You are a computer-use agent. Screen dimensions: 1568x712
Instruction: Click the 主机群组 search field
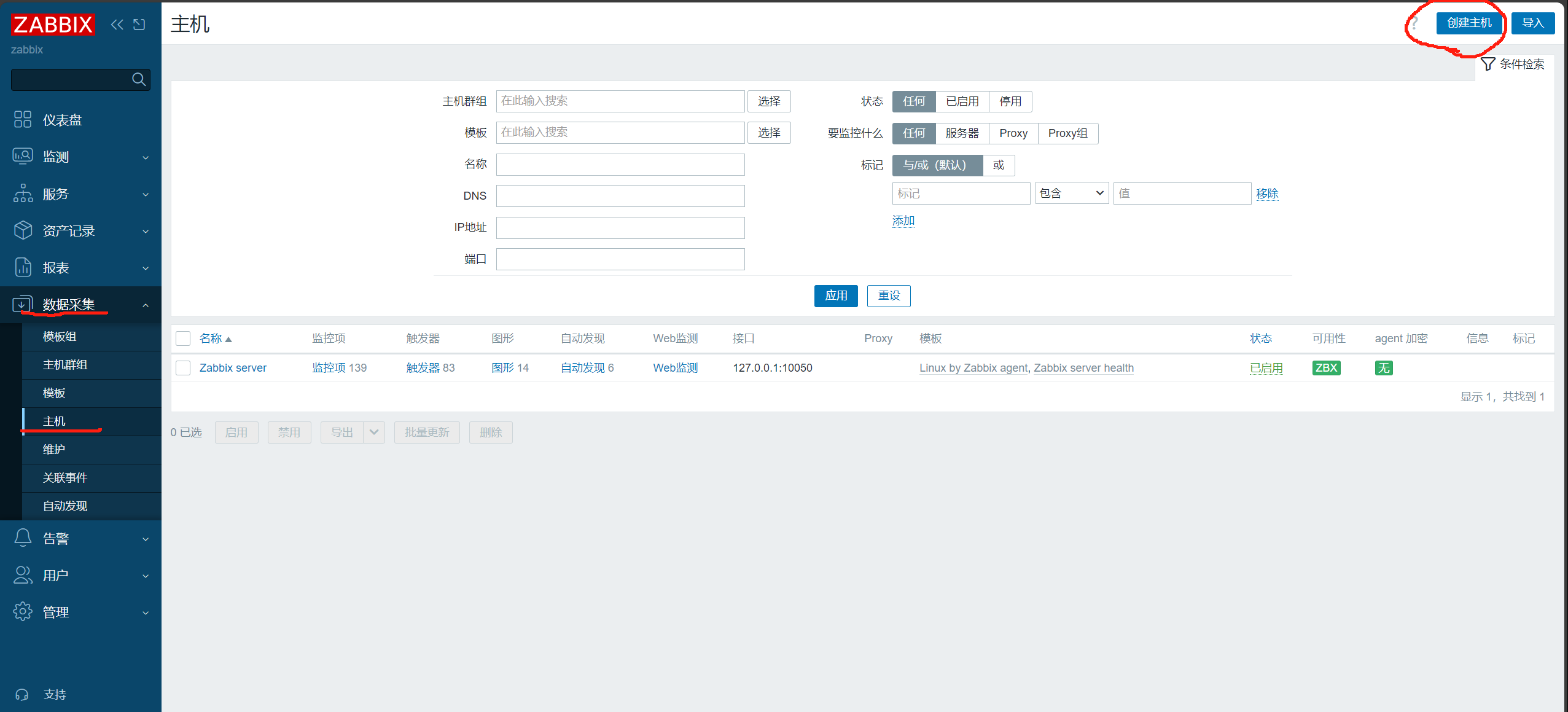620,101
